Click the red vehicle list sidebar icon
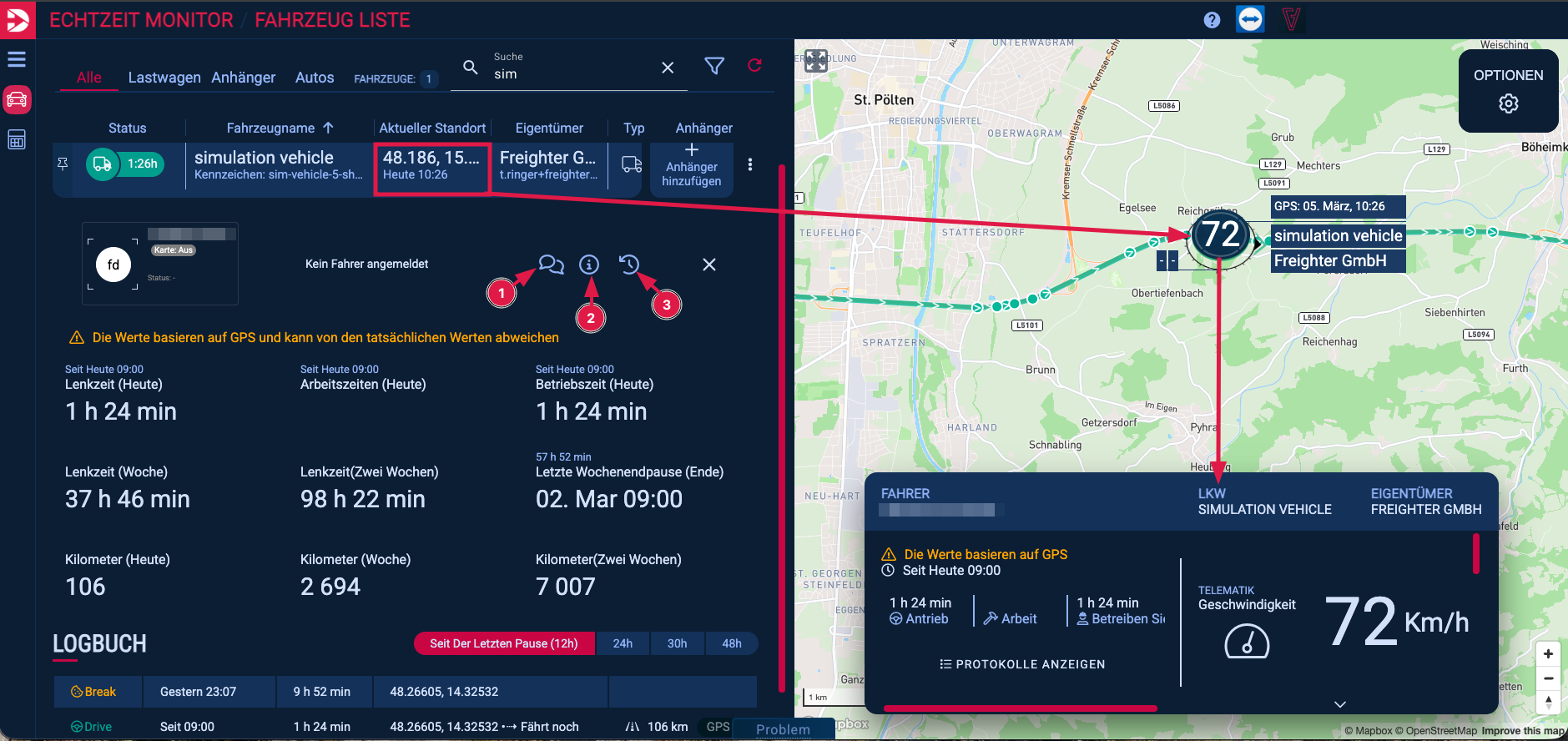 click(x=17, y=100)
